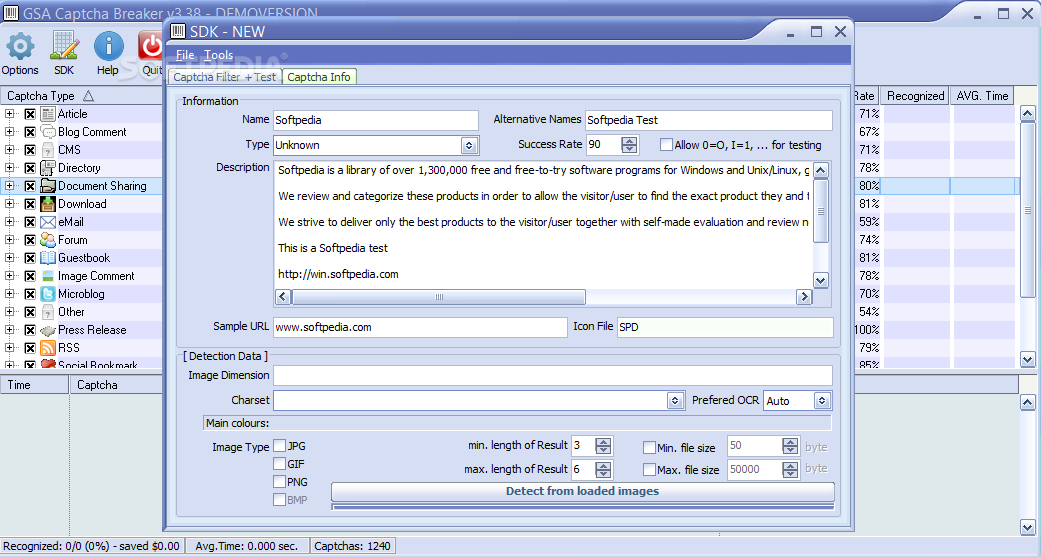The width and height of the screenshot is (1041, 558).
Task: Click the Captcha column header in log
Action: point(116,385)
